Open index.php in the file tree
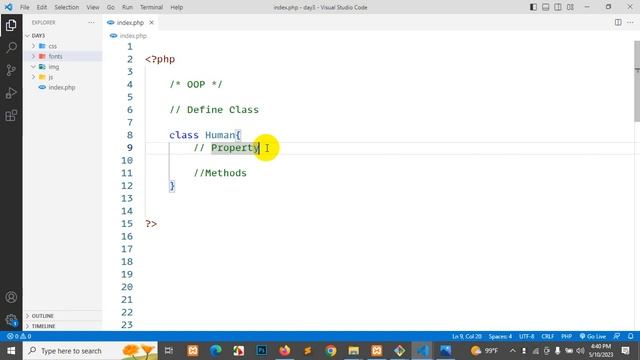640x360 pixels. point(62,87)
